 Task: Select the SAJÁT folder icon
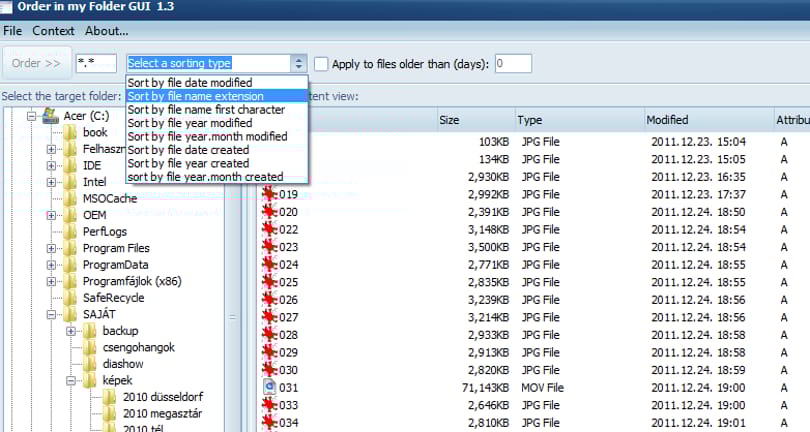click(x=70, y=314)
